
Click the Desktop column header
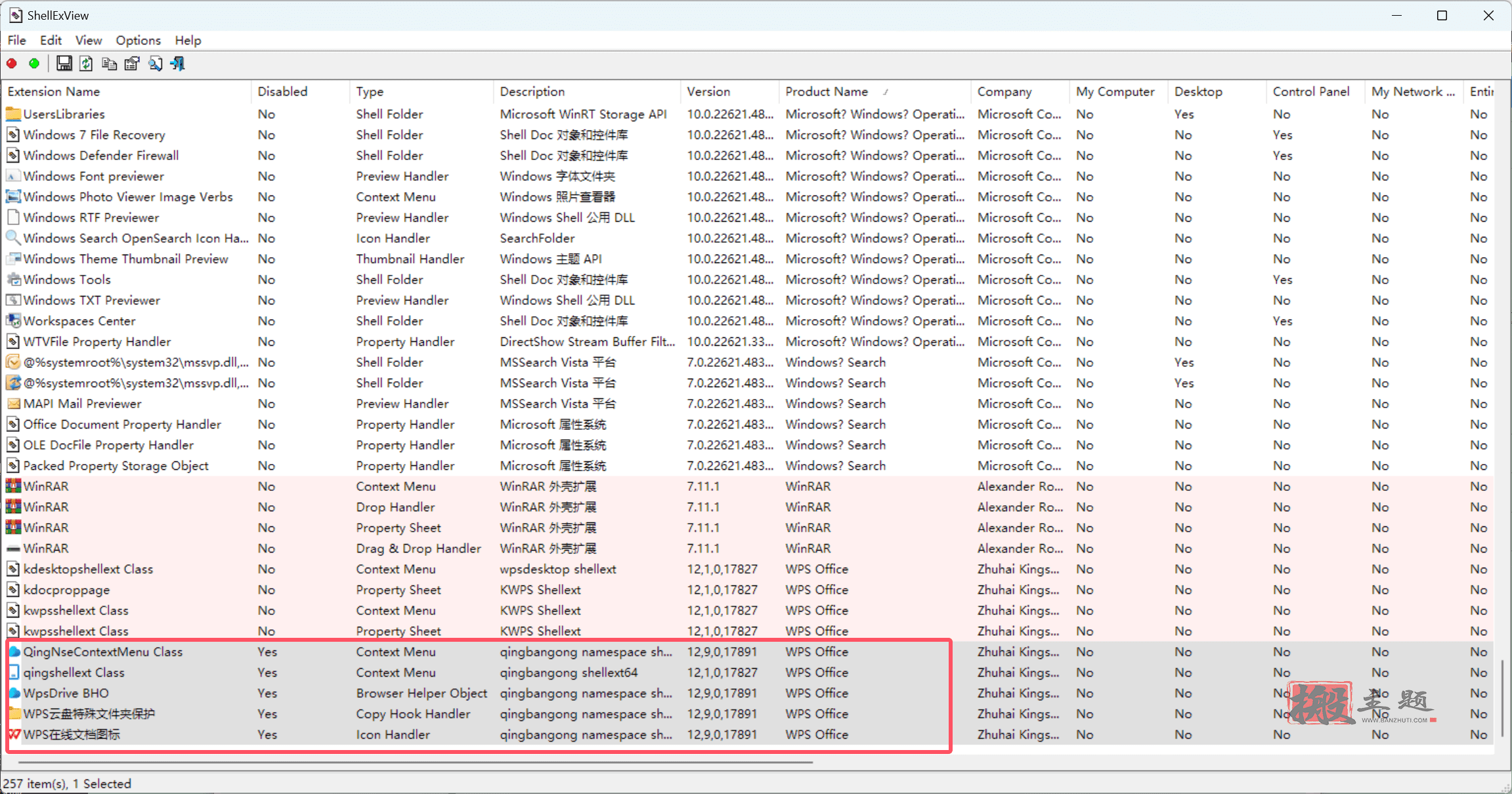click(x=1217, y=92)
